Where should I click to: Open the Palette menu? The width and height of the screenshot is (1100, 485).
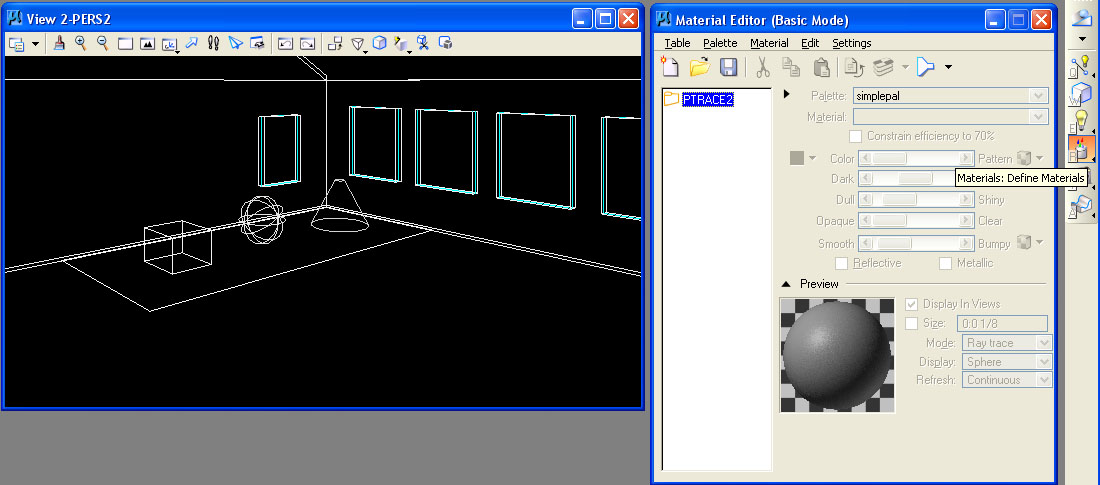(720, 43)
